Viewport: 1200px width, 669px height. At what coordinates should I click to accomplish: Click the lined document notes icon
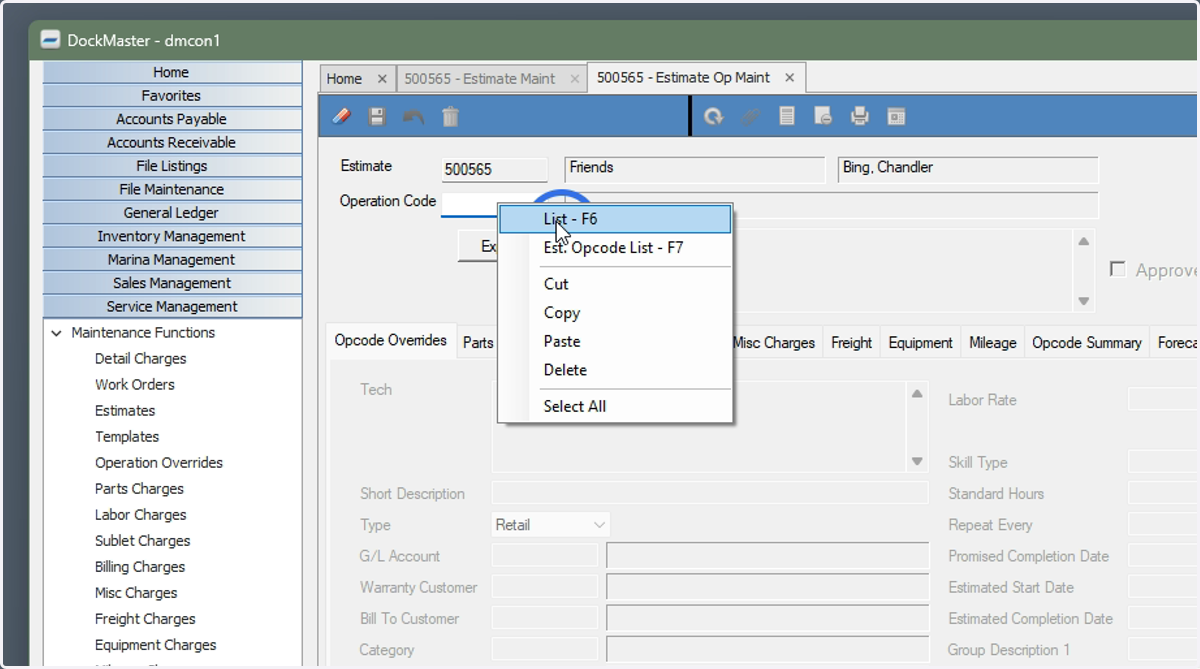pyautogui.click(x=787, y=117)
